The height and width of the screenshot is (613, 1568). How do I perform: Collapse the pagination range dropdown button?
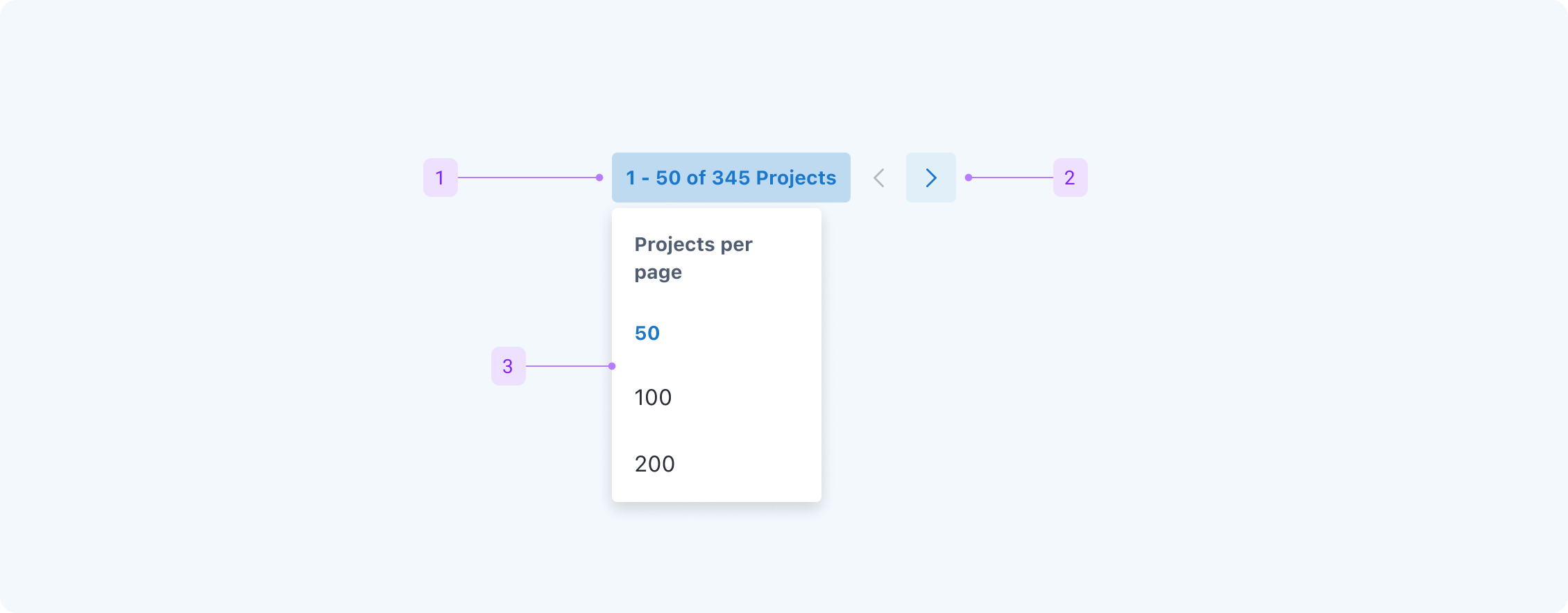tap(731, 178)
